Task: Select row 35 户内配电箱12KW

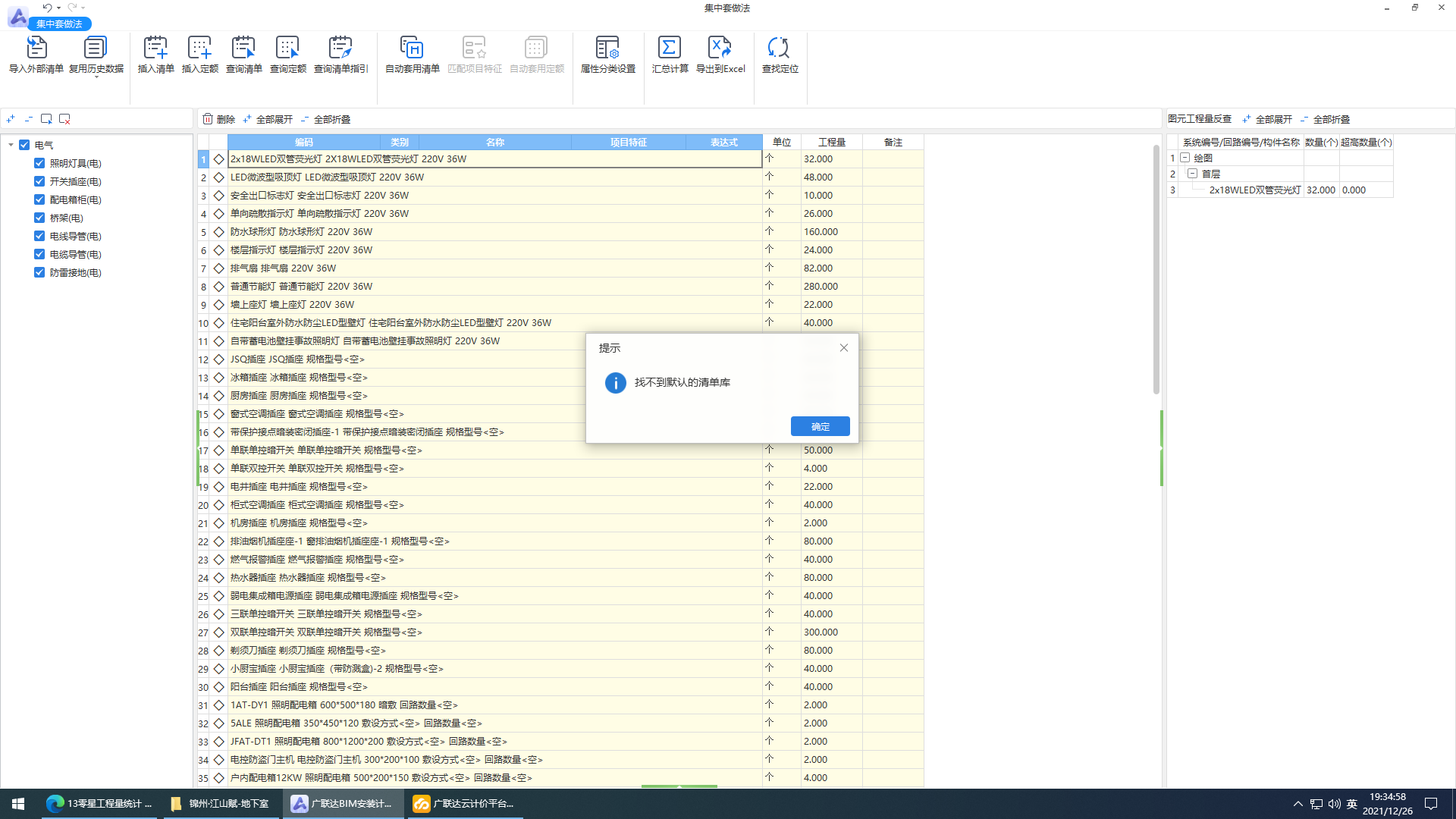Action: (495, 778)
